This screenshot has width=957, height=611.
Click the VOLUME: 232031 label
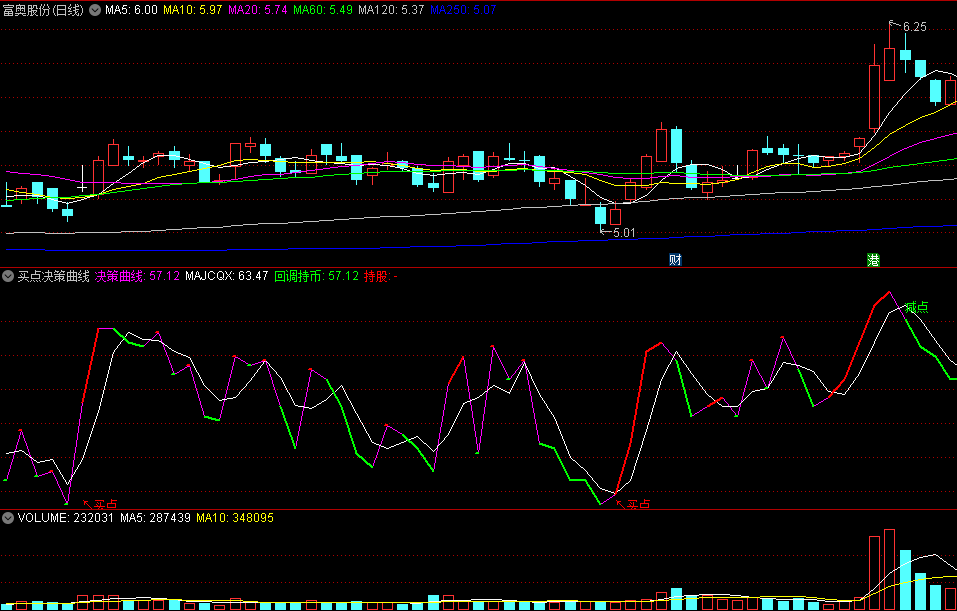[67, 518]
